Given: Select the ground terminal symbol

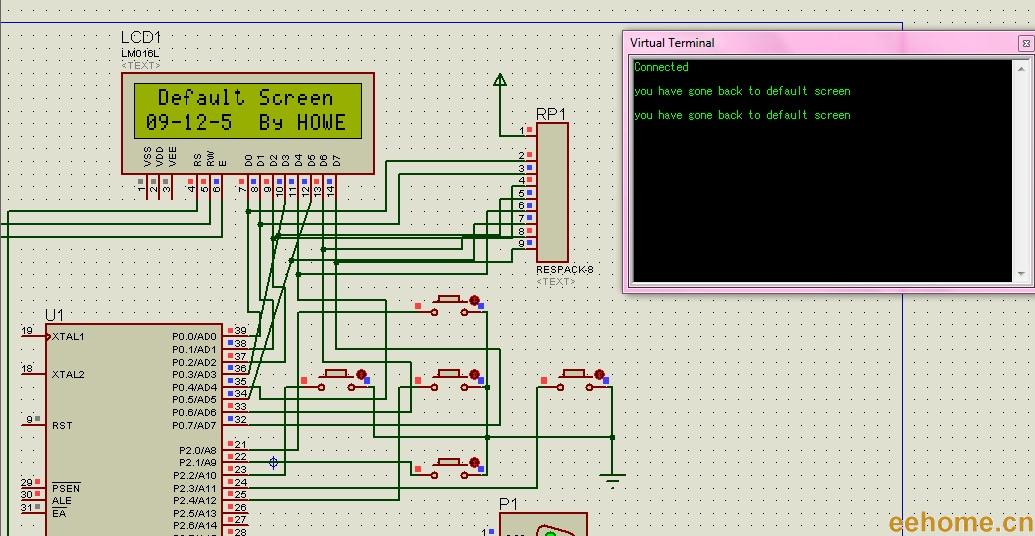Looking at the screenshot, I should click(612, 479).
